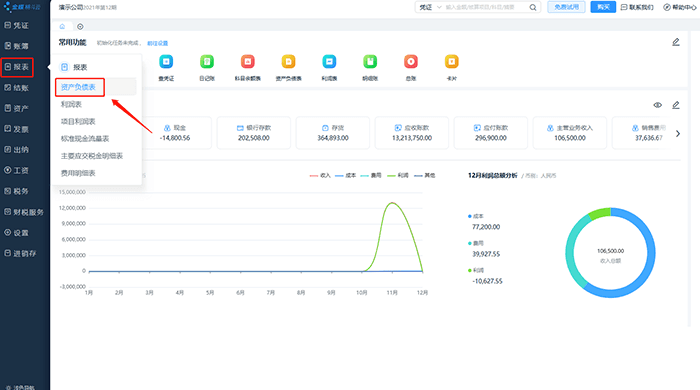Open the 税务 sidebar module
700x390 pixels.
[x=17, y=191]
